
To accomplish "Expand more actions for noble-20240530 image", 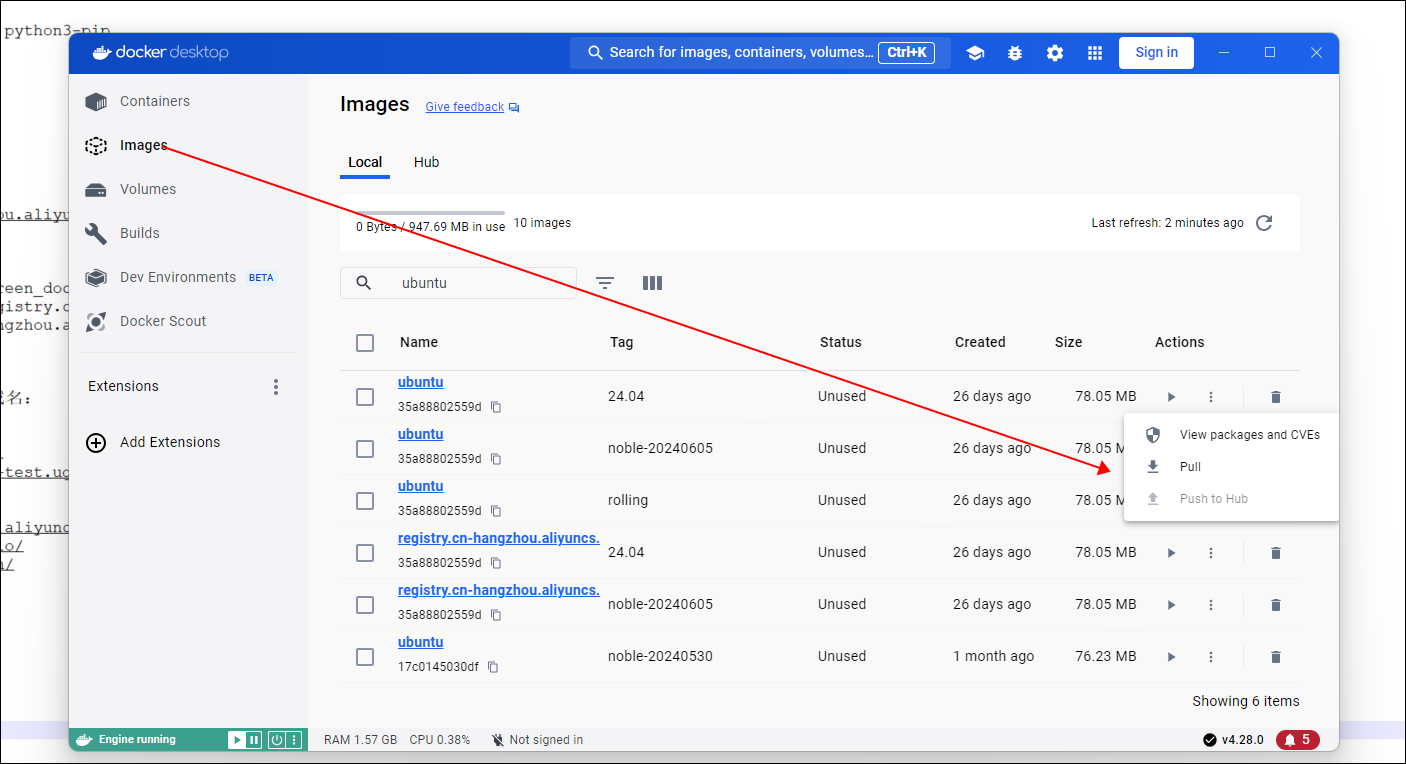I will 1211,657.
